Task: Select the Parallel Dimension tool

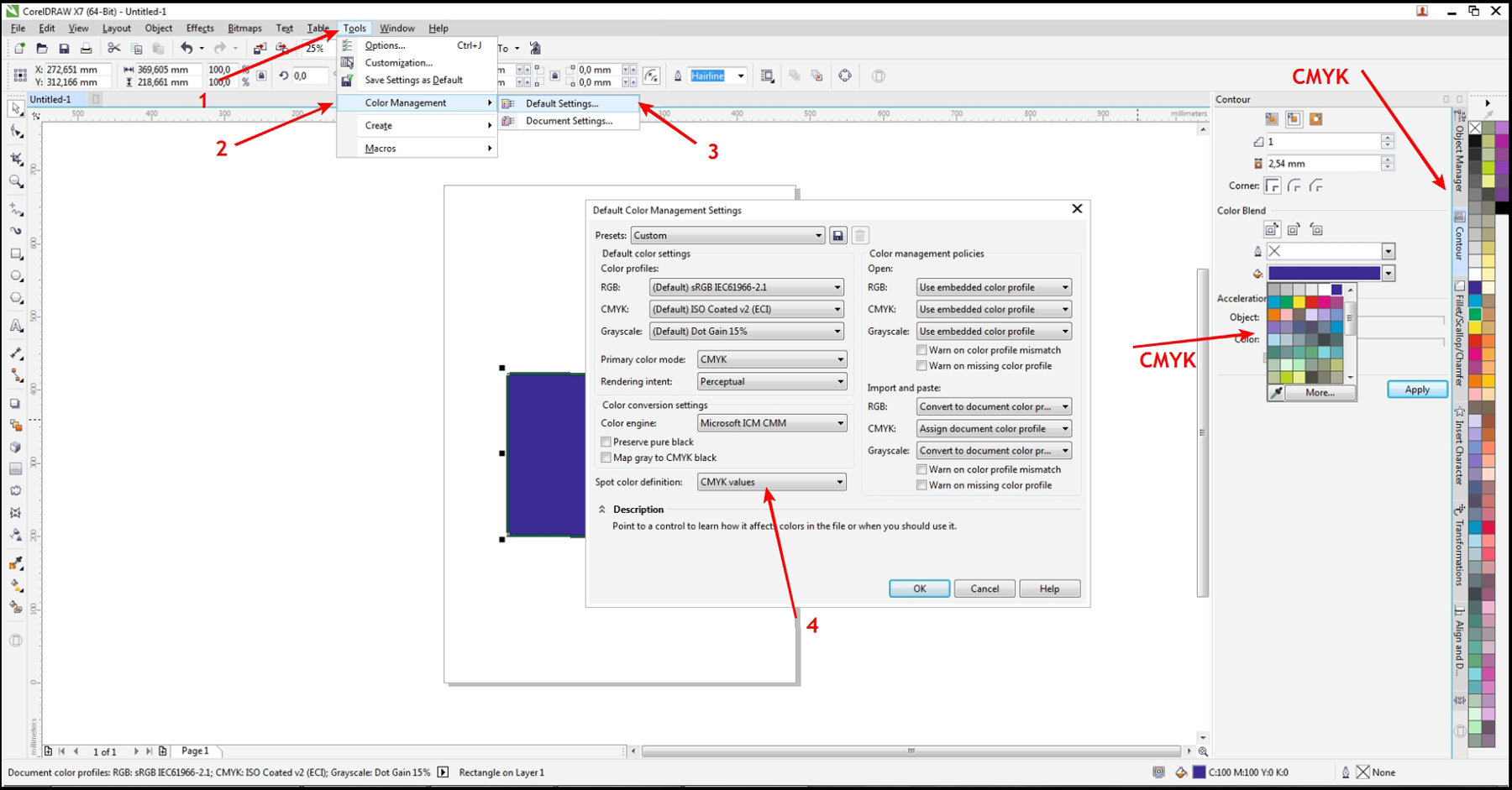Action: pyautogui.click(x=16, y=353)
